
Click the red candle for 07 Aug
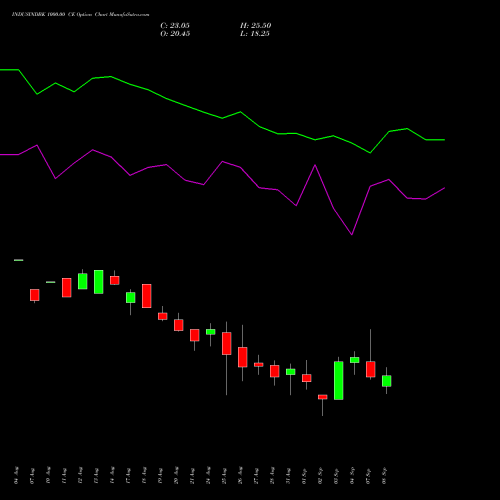pos(35,295)
